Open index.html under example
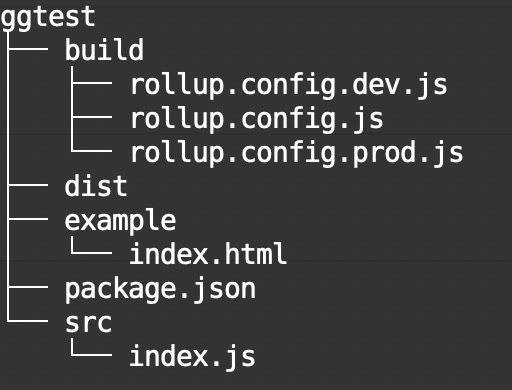Viewport: 512px width, 390px height. [208, 254]
